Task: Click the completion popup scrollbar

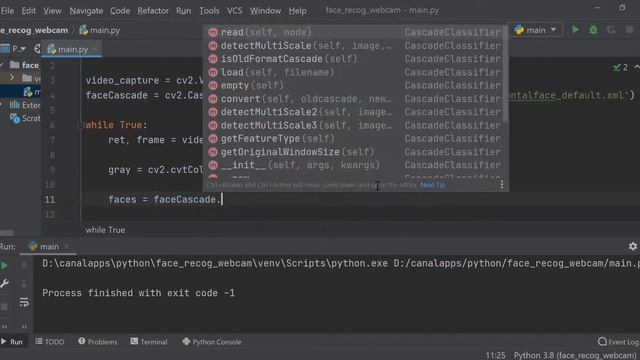Action: [x=506, y=73]
